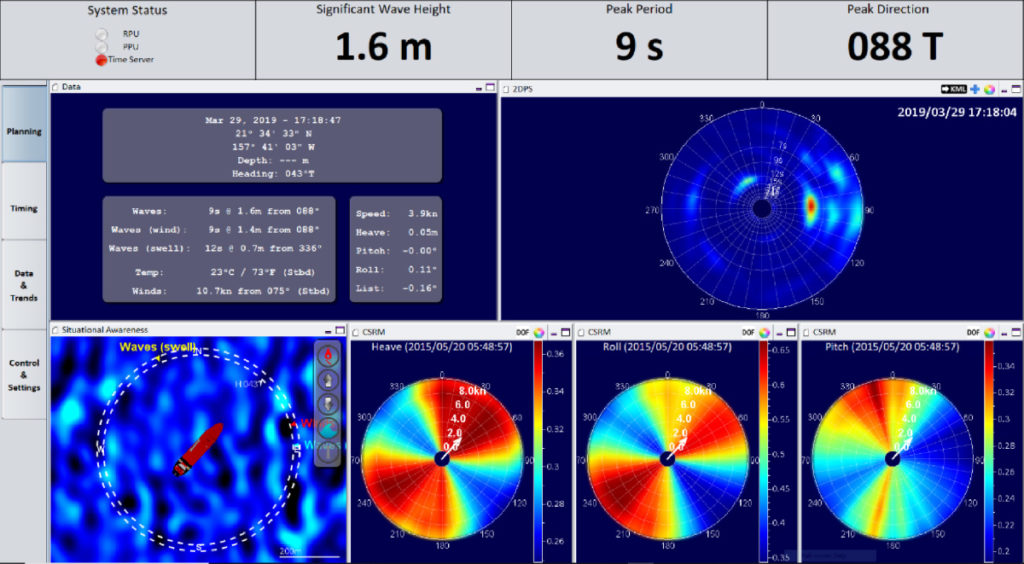The image size is (1024, 564).
Task: Click DOF button in the Pitch CSRM panel
Action: tap(972, 331)
